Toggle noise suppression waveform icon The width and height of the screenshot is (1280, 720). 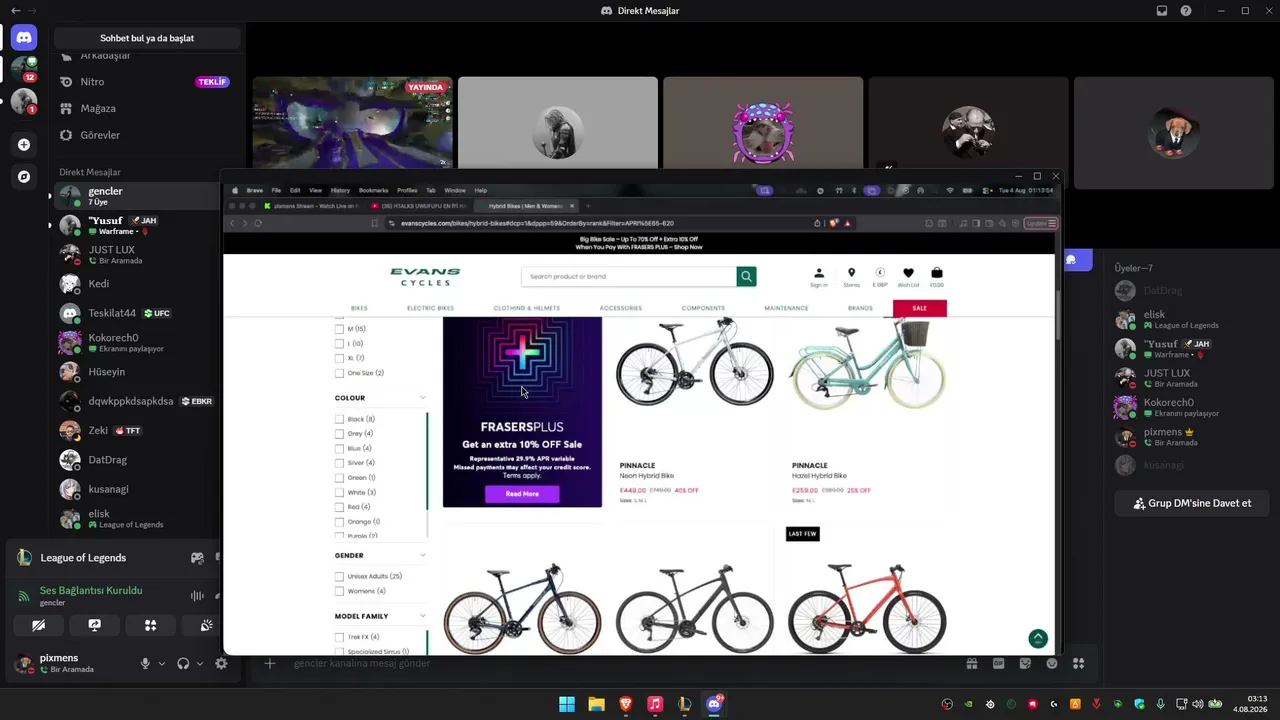pyautogui.click(x=197, y=596)
